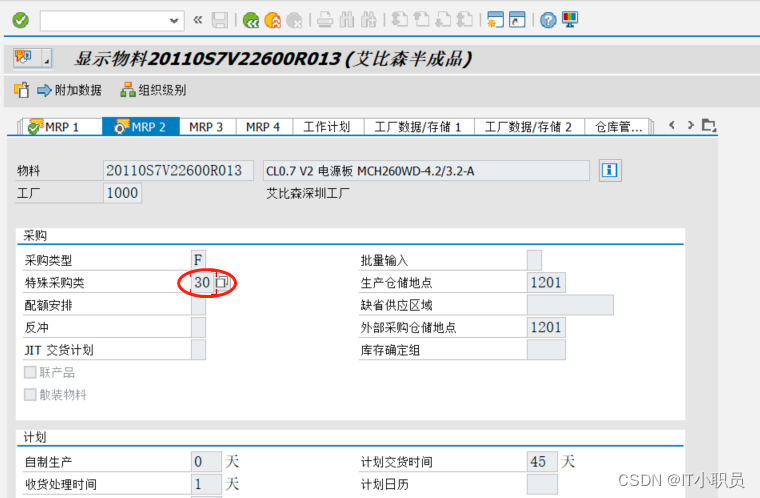Screen dimensions: 760x498
Task: Click the 组织级别 button
Action: tap(153, 90)
